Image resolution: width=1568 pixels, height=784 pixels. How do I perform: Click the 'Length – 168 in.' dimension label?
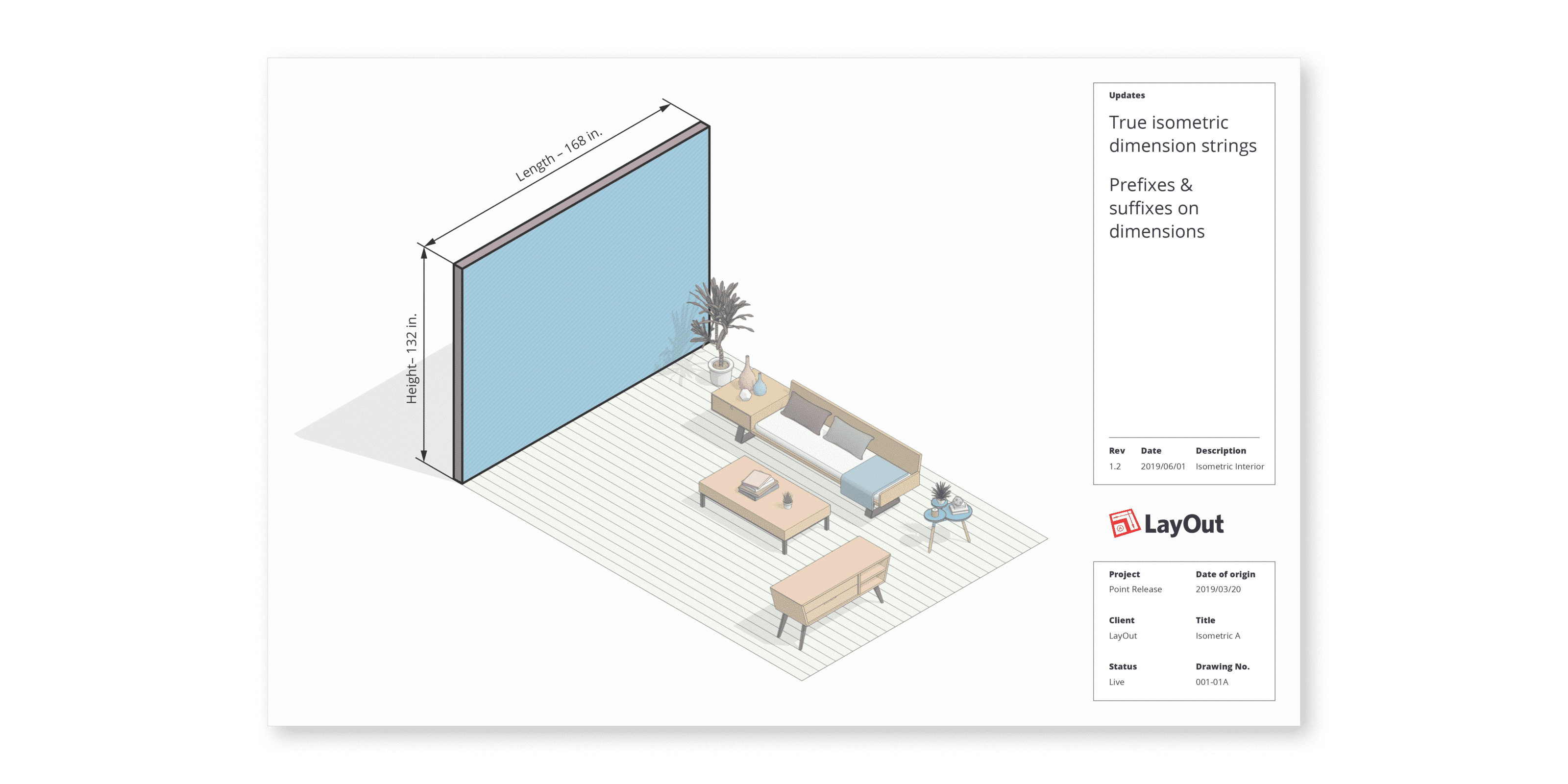point(559,155)
